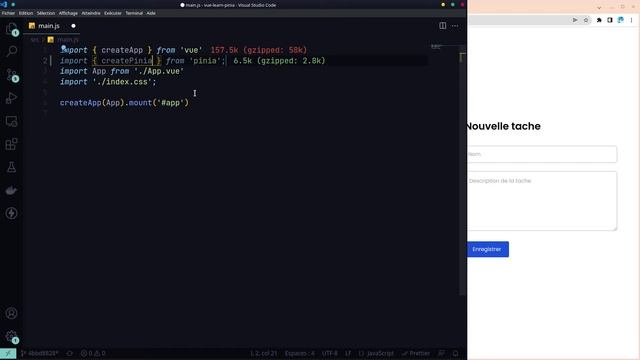The height and width of the screenshot is (360, 640).
Task: Open the browser three-dot menu
Action: pyautogui.click(x=631, y=20)
